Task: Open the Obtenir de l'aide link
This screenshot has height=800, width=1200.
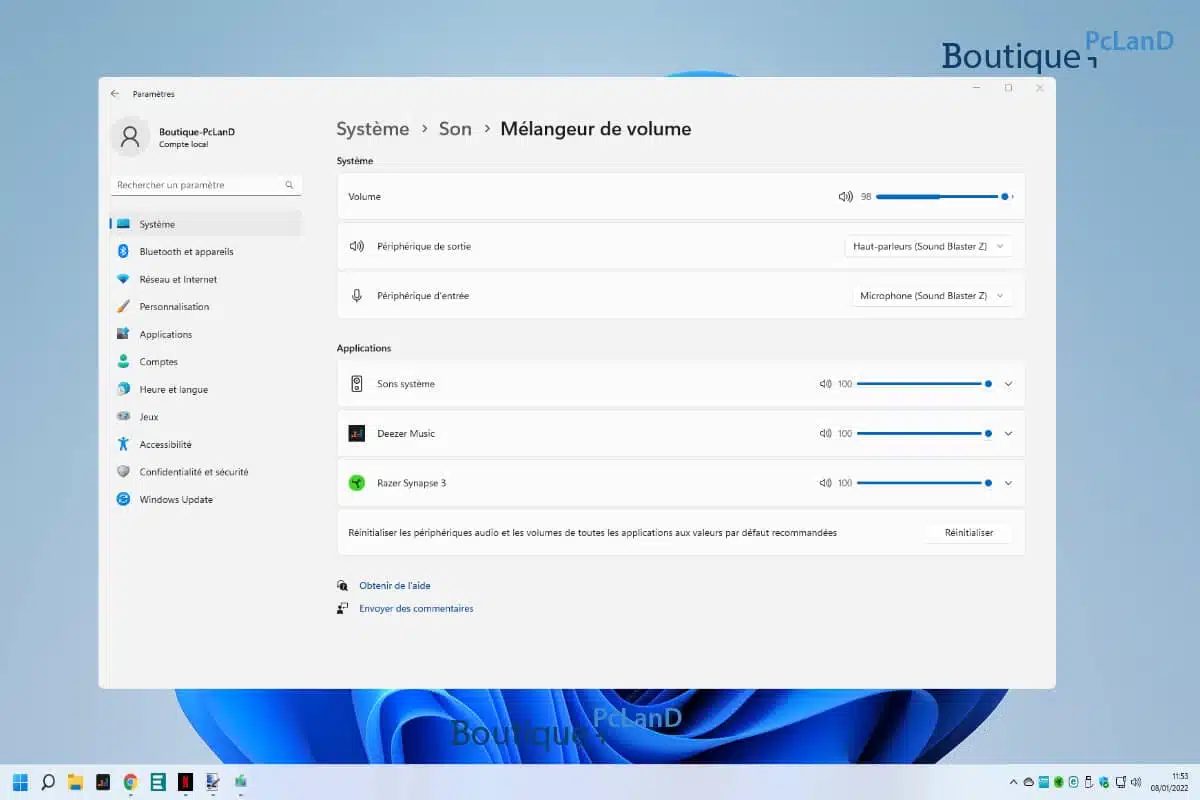Action: point(395,586)
